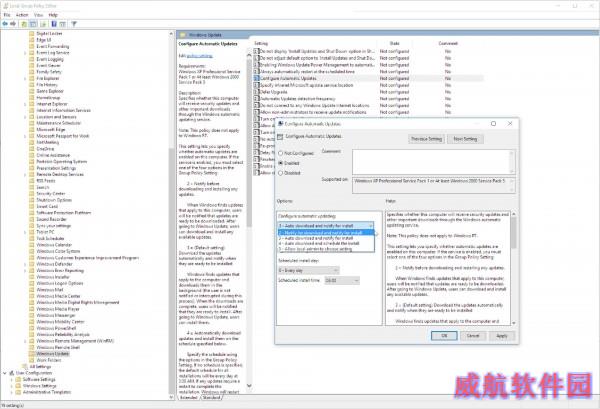The height and width of the screenshot is (409, 600).
Task: Choose option 5 Allow local admin to choose
Action: 326,249
